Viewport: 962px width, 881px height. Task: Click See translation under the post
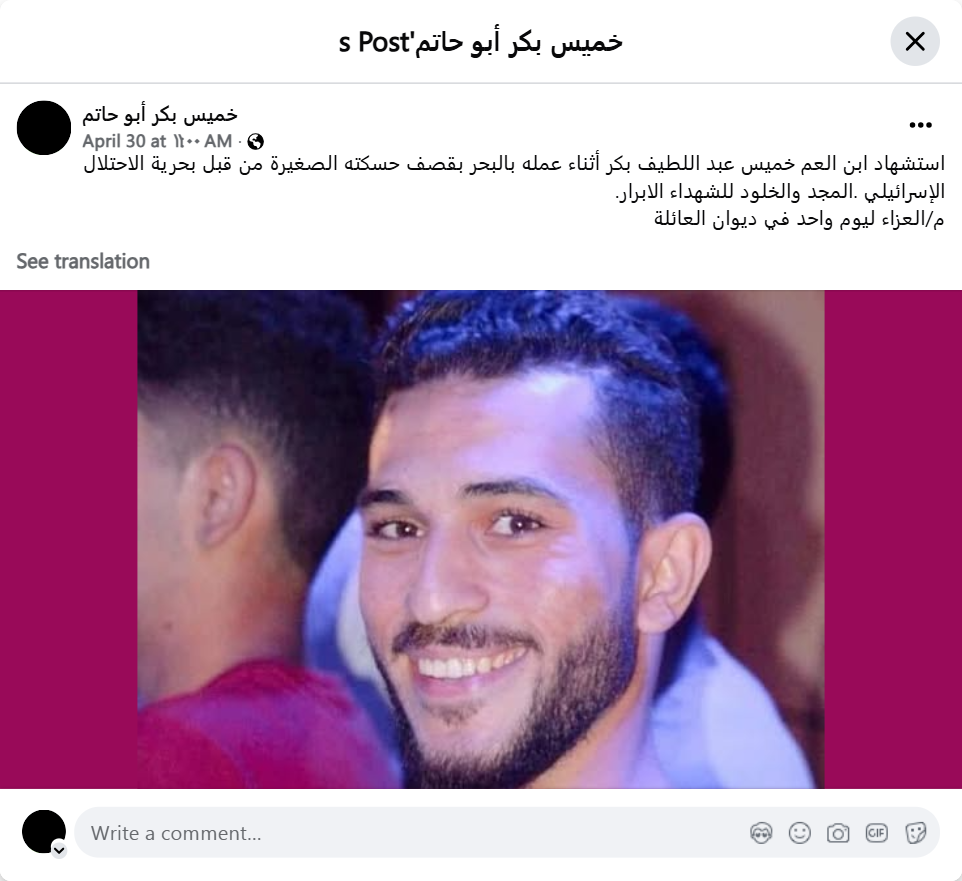tap(83, 261)
